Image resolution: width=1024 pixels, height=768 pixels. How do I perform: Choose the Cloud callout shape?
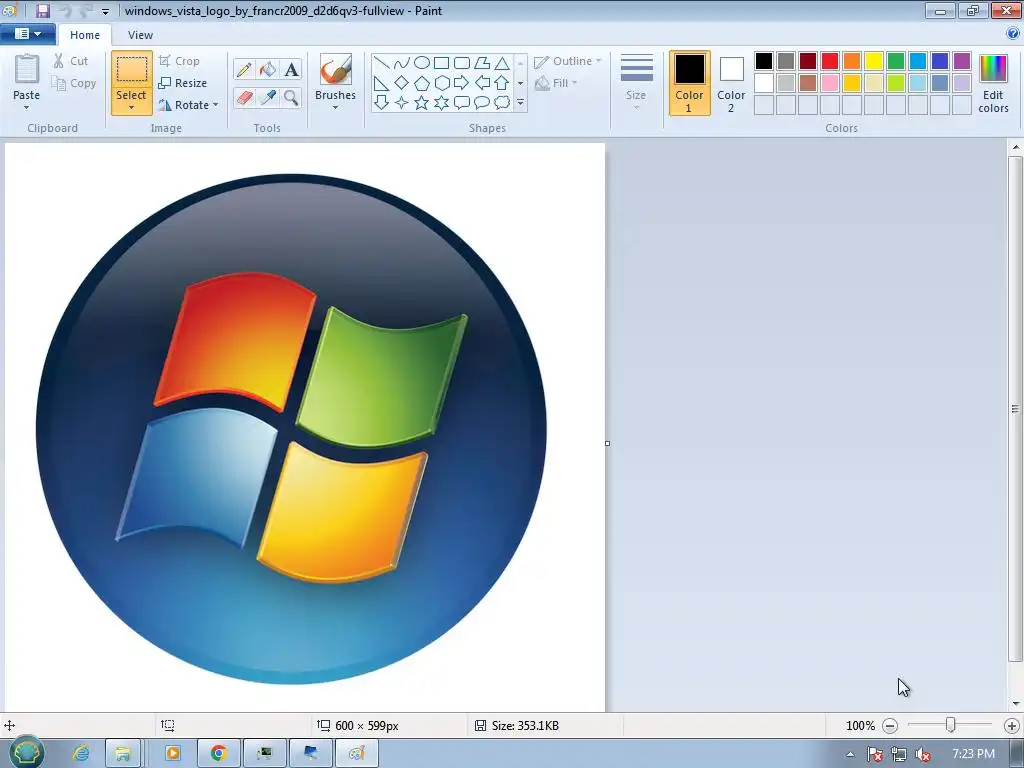(502, 103)
